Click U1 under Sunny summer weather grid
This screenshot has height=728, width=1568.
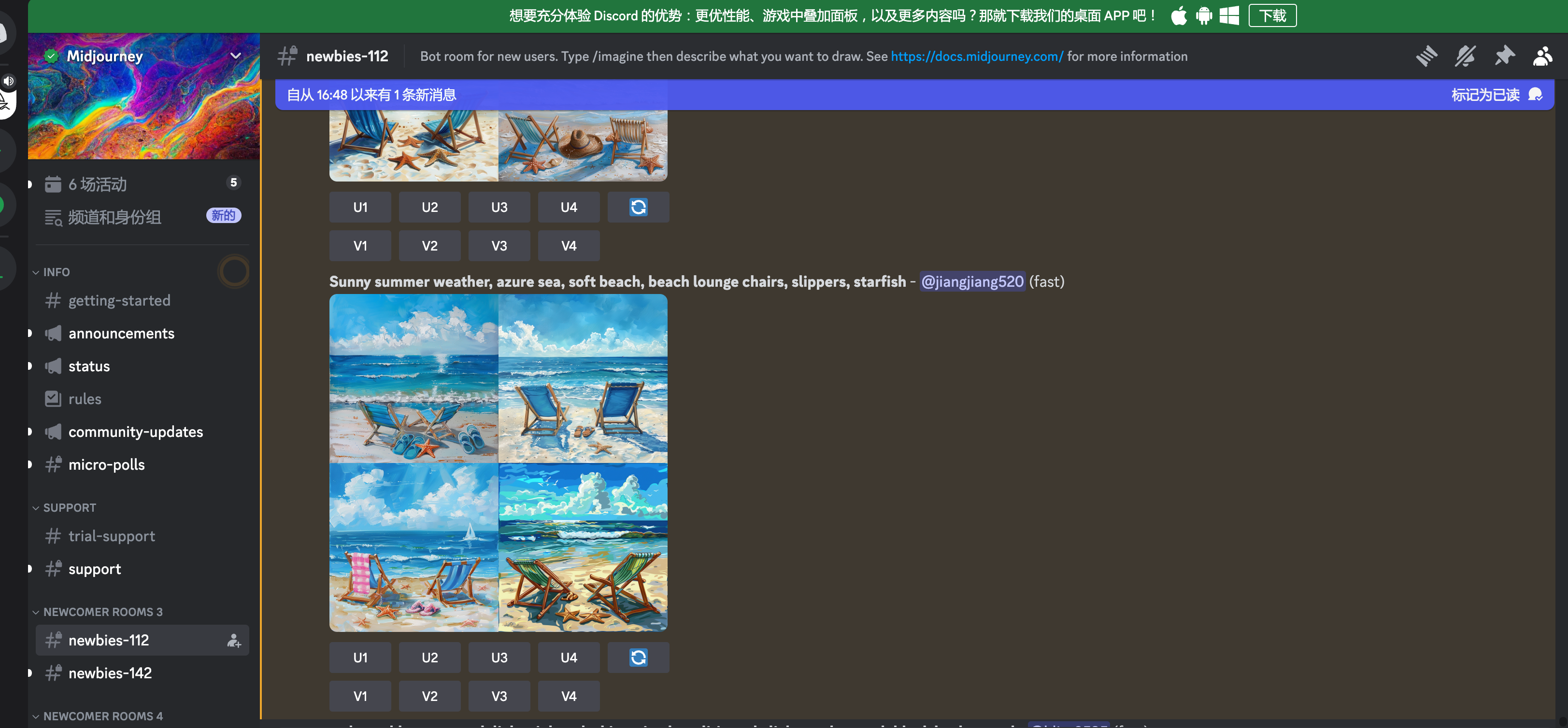point(360,658)
